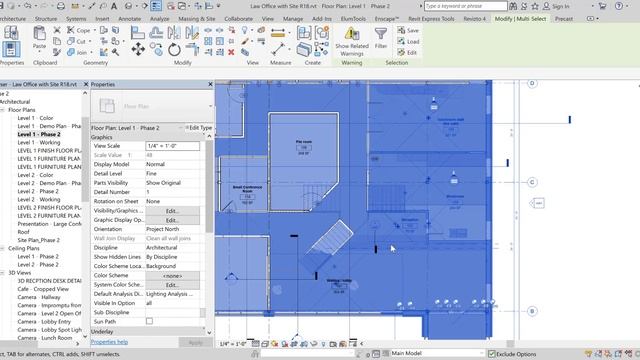The width and height of the screenshot is (640, 360).
Task: Save the current selection set
Action: coord(408,31)
